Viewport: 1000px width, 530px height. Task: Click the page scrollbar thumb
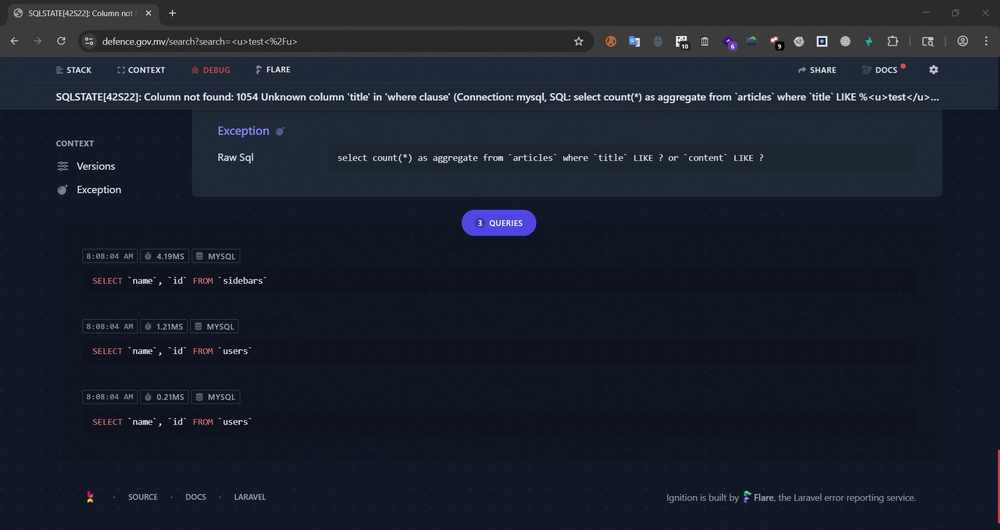[x=998, y=489]
